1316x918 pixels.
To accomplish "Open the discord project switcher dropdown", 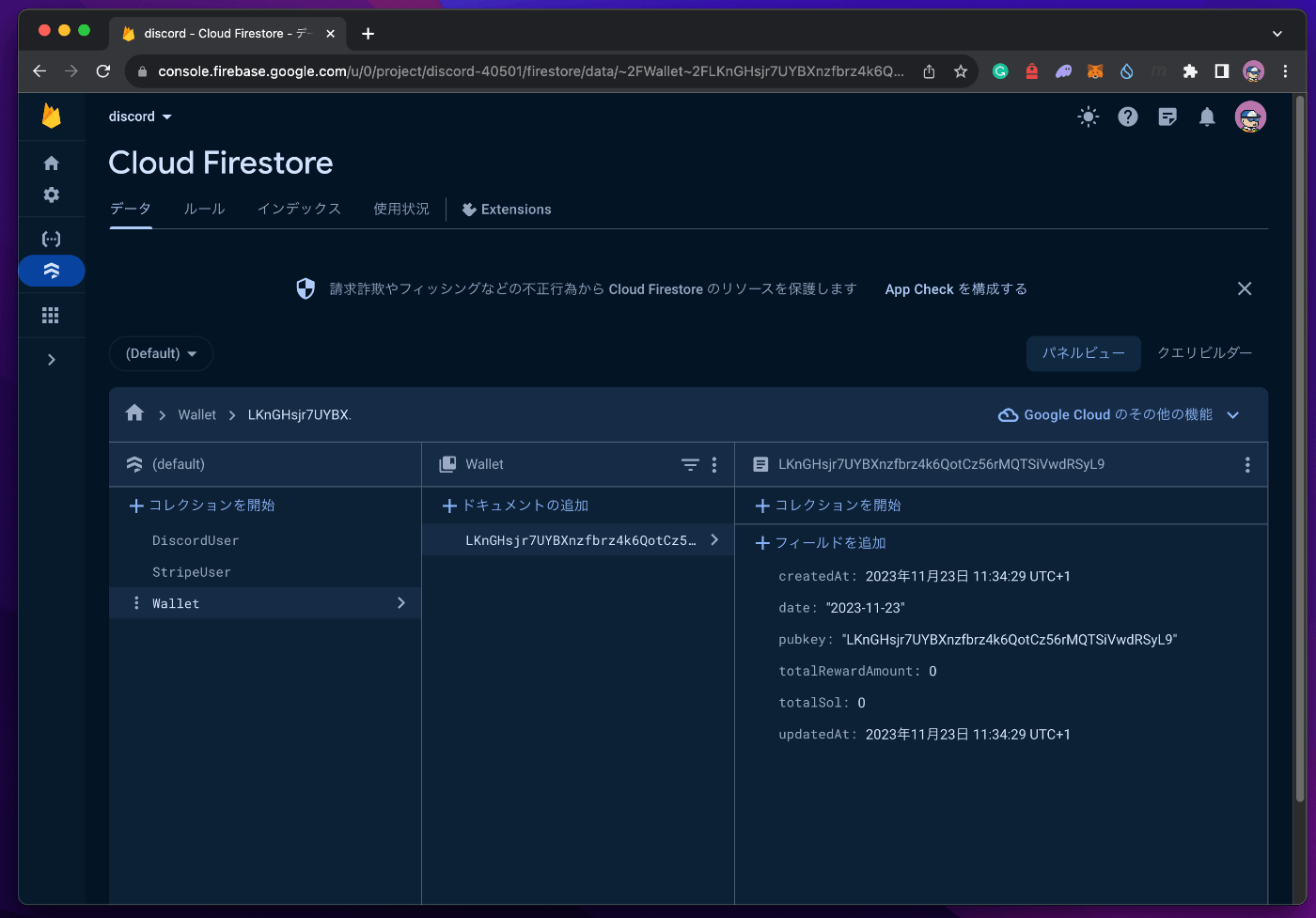I will tap(140, 117).
